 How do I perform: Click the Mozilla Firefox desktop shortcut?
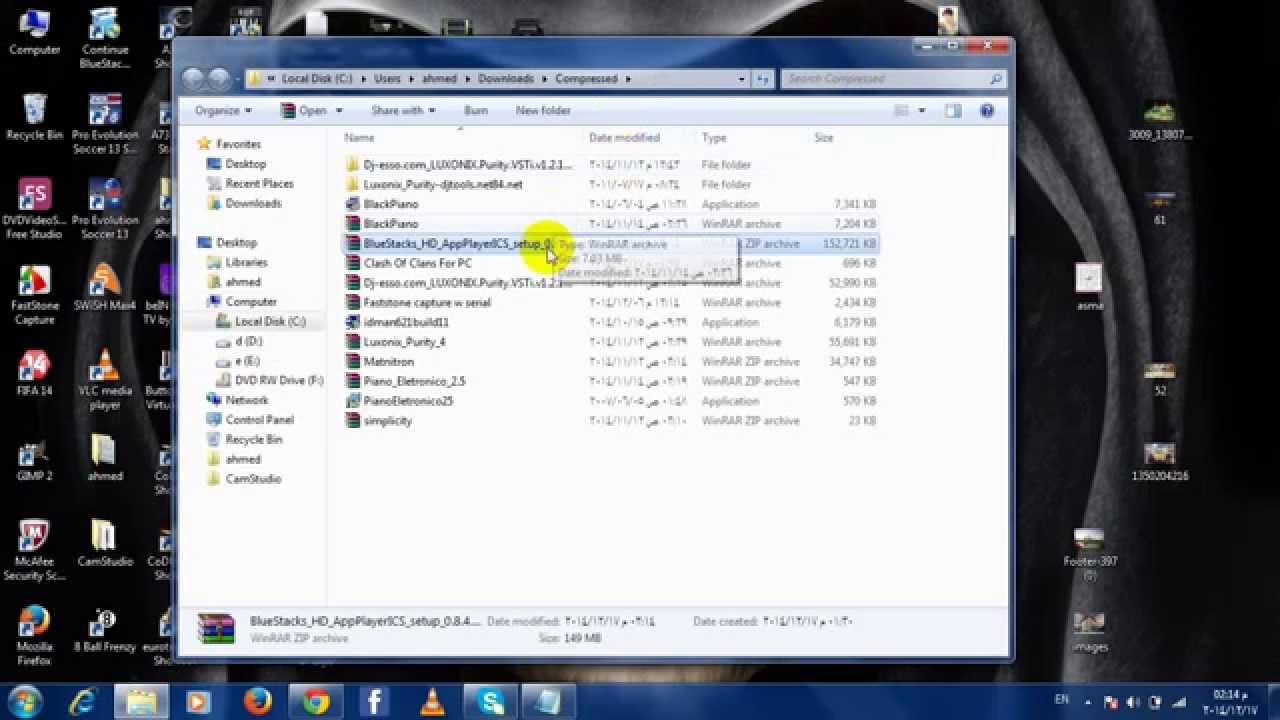34,636
